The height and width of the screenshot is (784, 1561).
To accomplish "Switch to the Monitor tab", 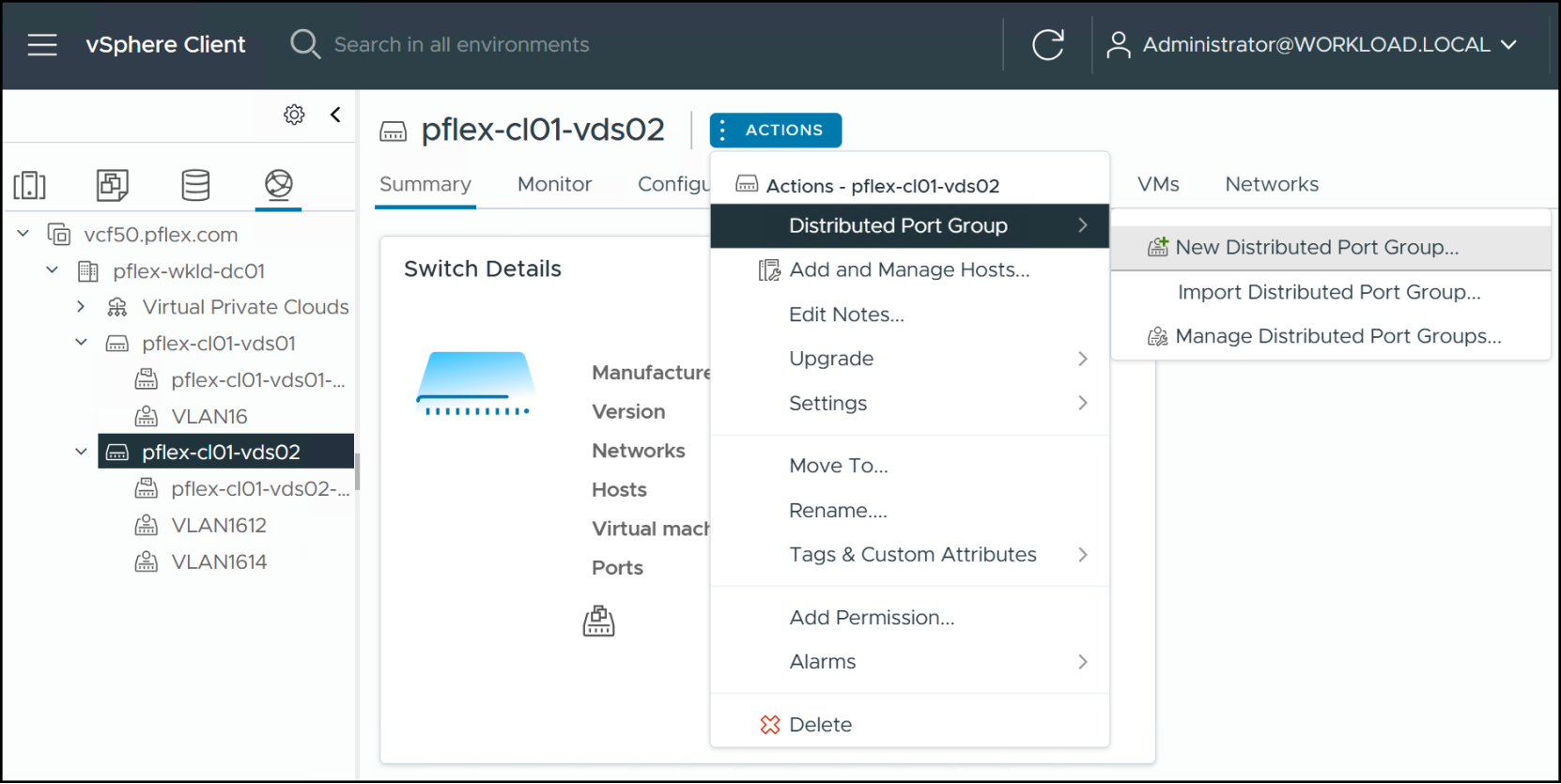I will click(x=555, y=185).
